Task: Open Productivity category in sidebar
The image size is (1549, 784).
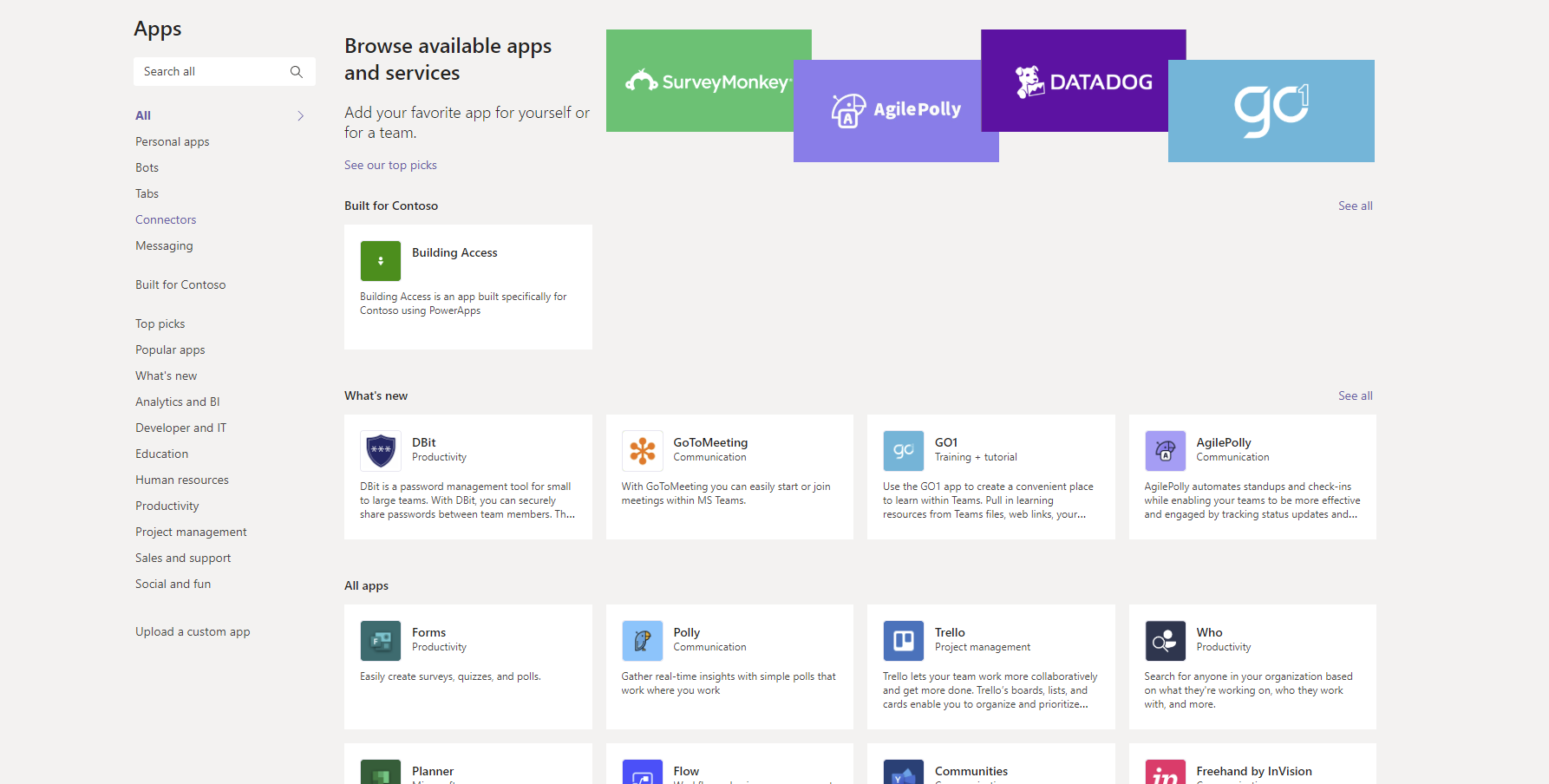Action: pyautogui.click(x=167, y=506)
